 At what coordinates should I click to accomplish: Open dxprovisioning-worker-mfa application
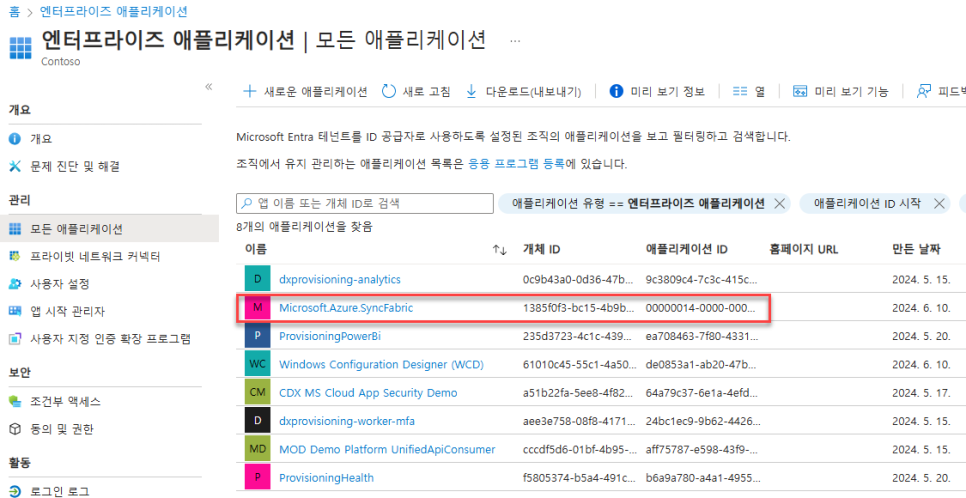coord(347,421)
